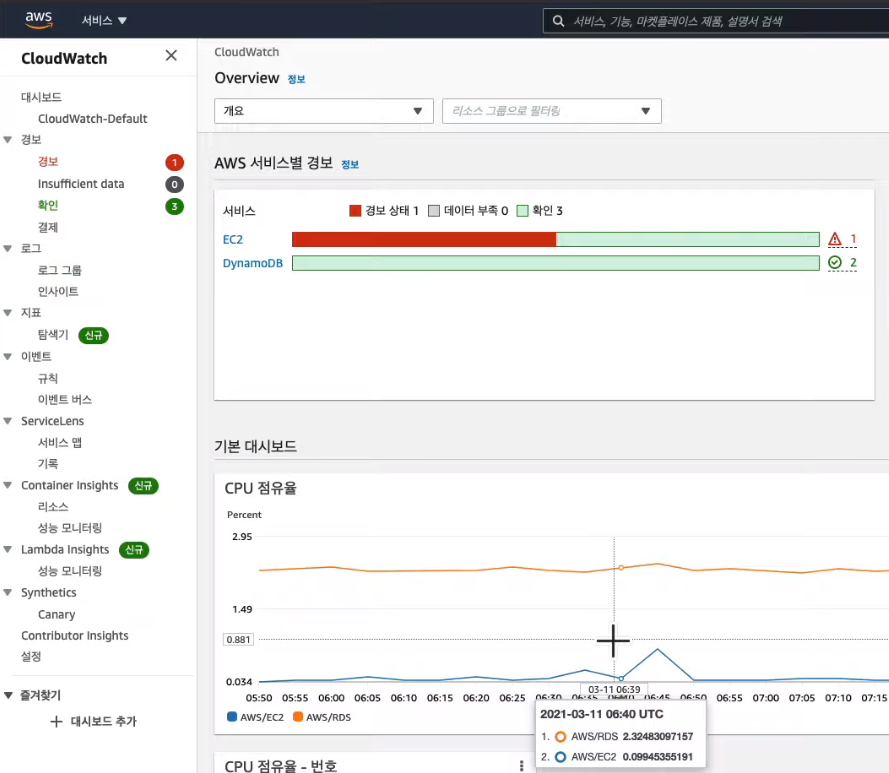
Task: Click the orange RDS data point marker
Action: (x=621, y=567)
